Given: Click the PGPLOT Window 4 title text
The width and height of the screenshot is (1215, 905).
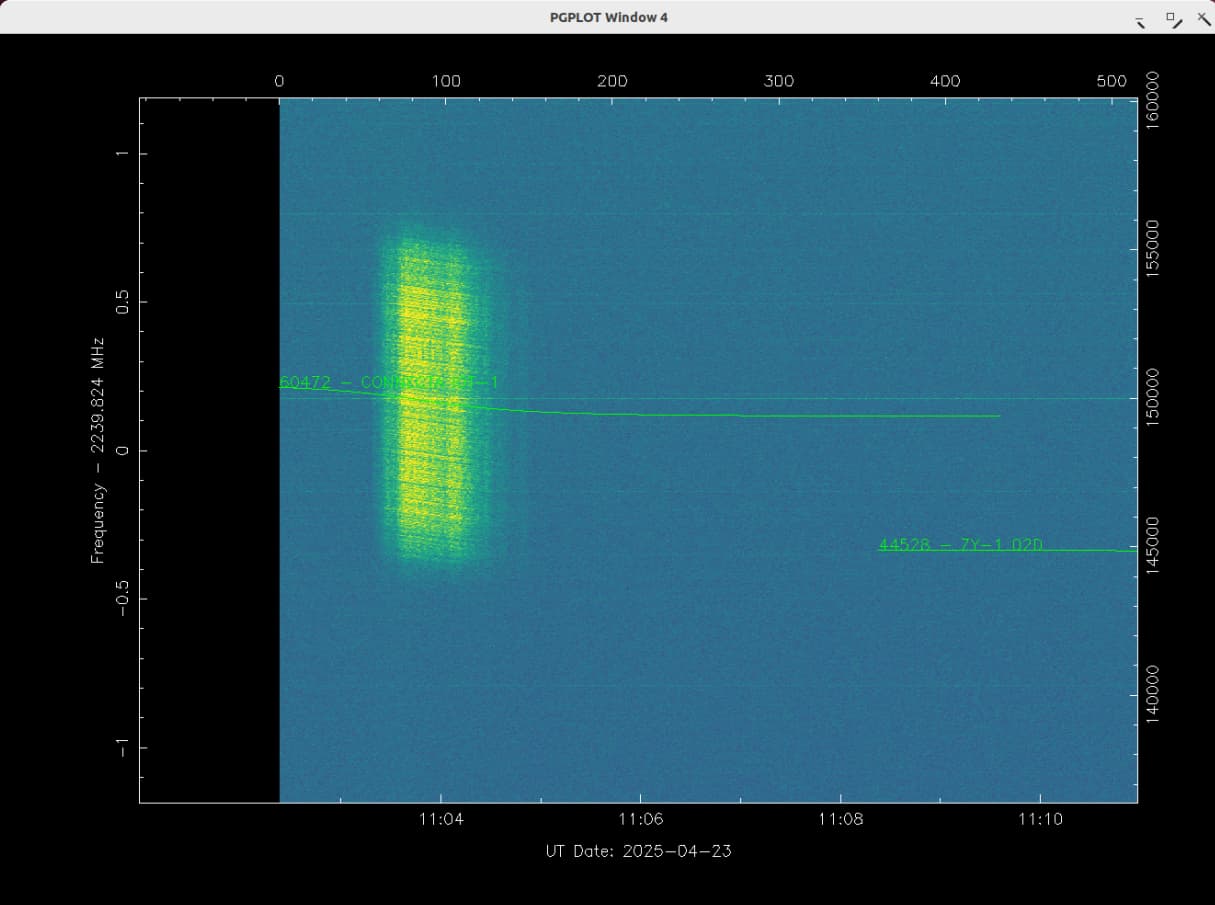Looking at the screenshot, I should (x=608, y=17).
